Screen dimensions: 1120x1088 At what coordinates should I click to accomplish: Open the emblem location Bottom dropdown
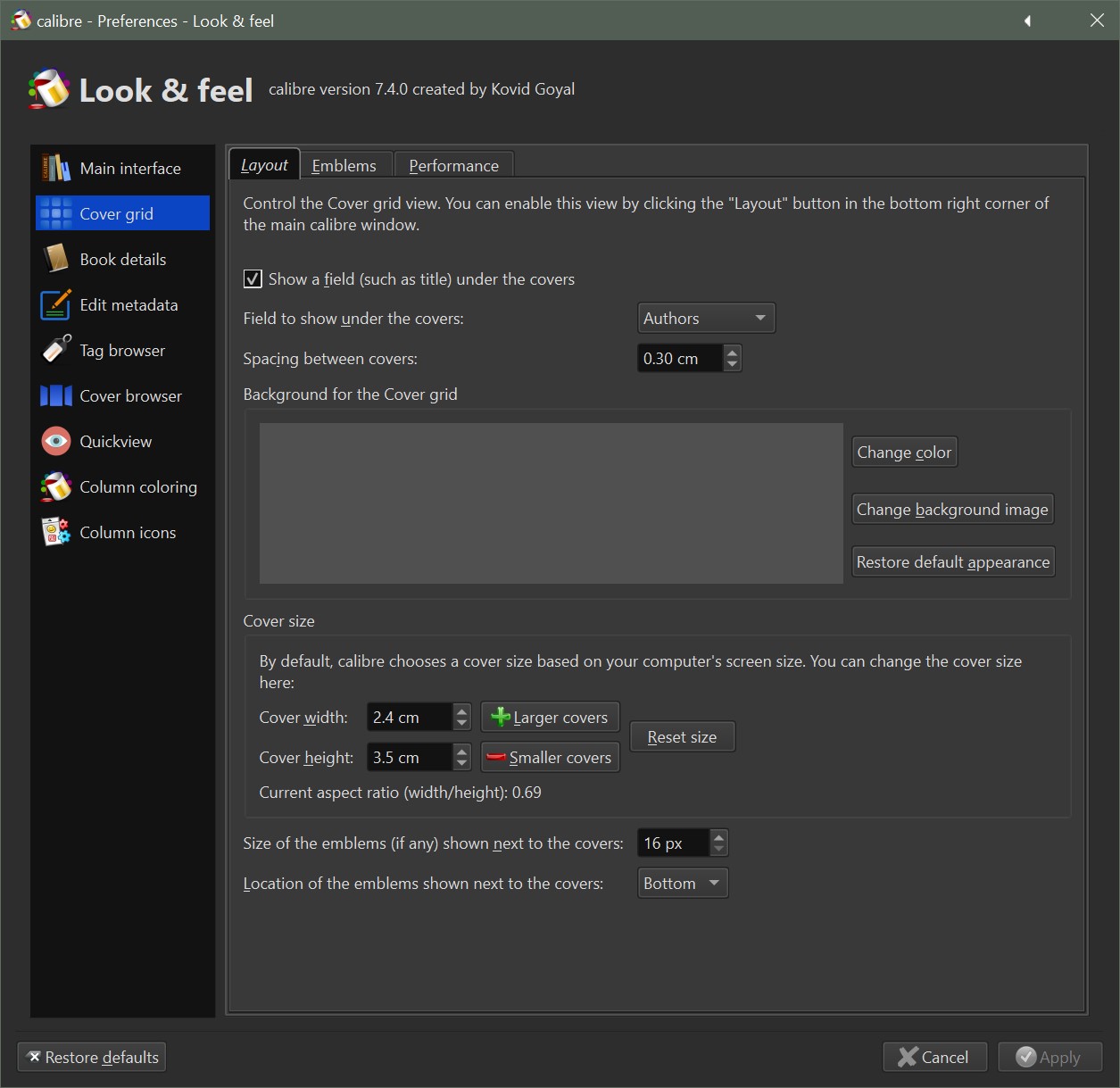[683, 883]
